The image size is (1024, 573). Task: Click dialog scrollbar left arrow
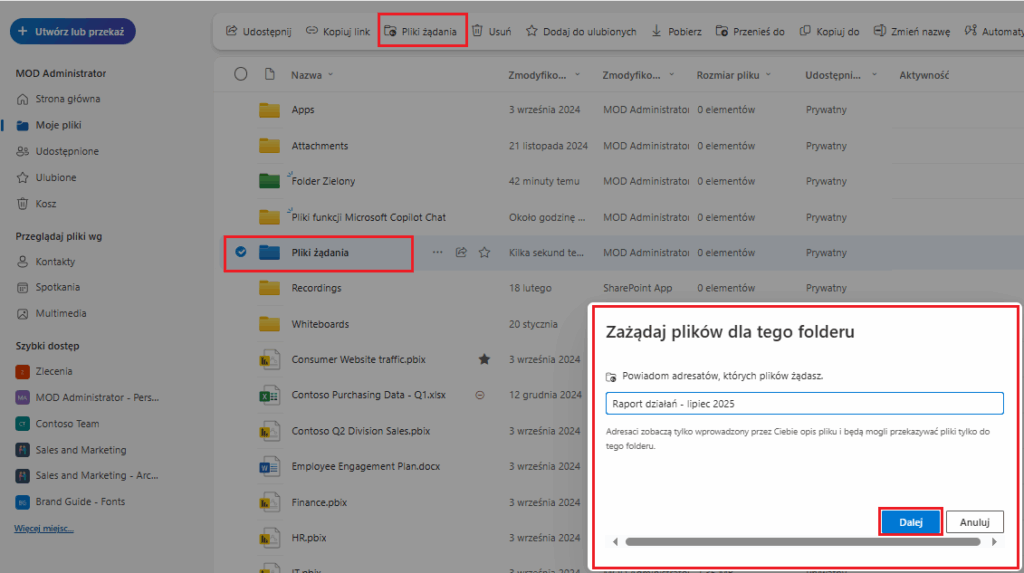click(615, 542)
